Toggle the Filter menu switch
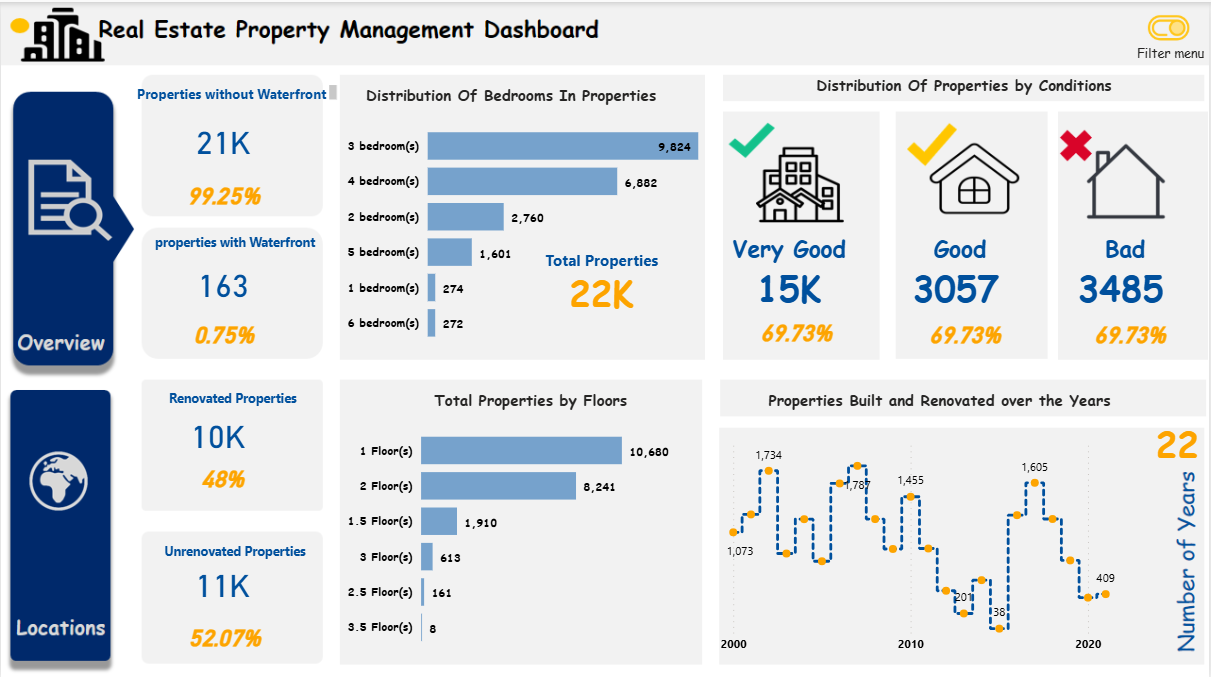The width and height of the screenshot is (1211, 677). click(1169, 29)
